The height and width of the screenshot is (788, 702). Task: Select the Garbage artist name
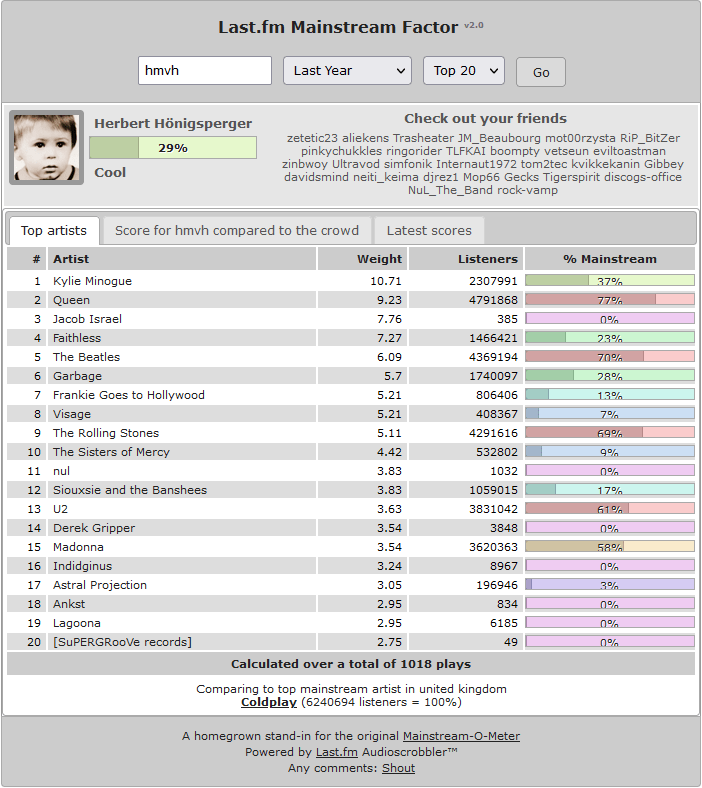[x=77, y=376]
